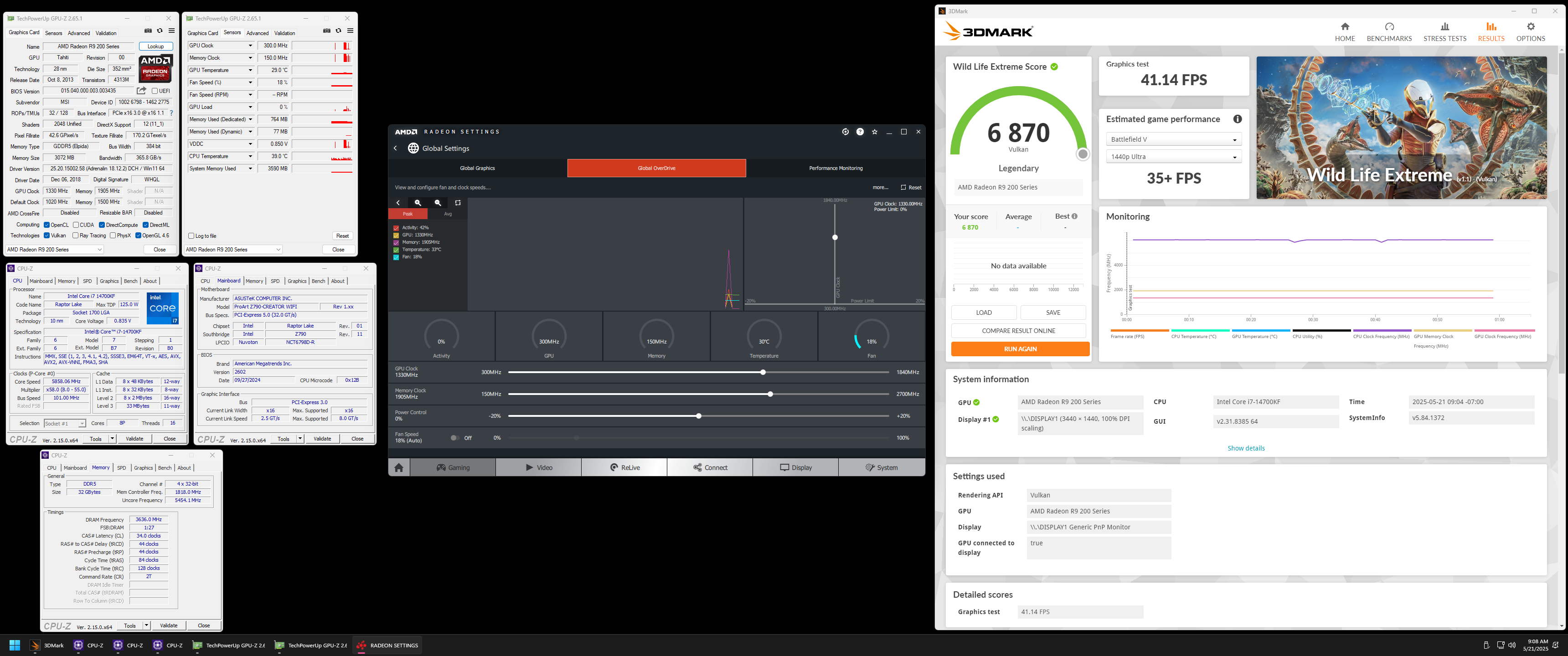Uncheck Activity in OverDrive graph legend
This screenshot has width=1568, height=656.
[x=396, y=228]
